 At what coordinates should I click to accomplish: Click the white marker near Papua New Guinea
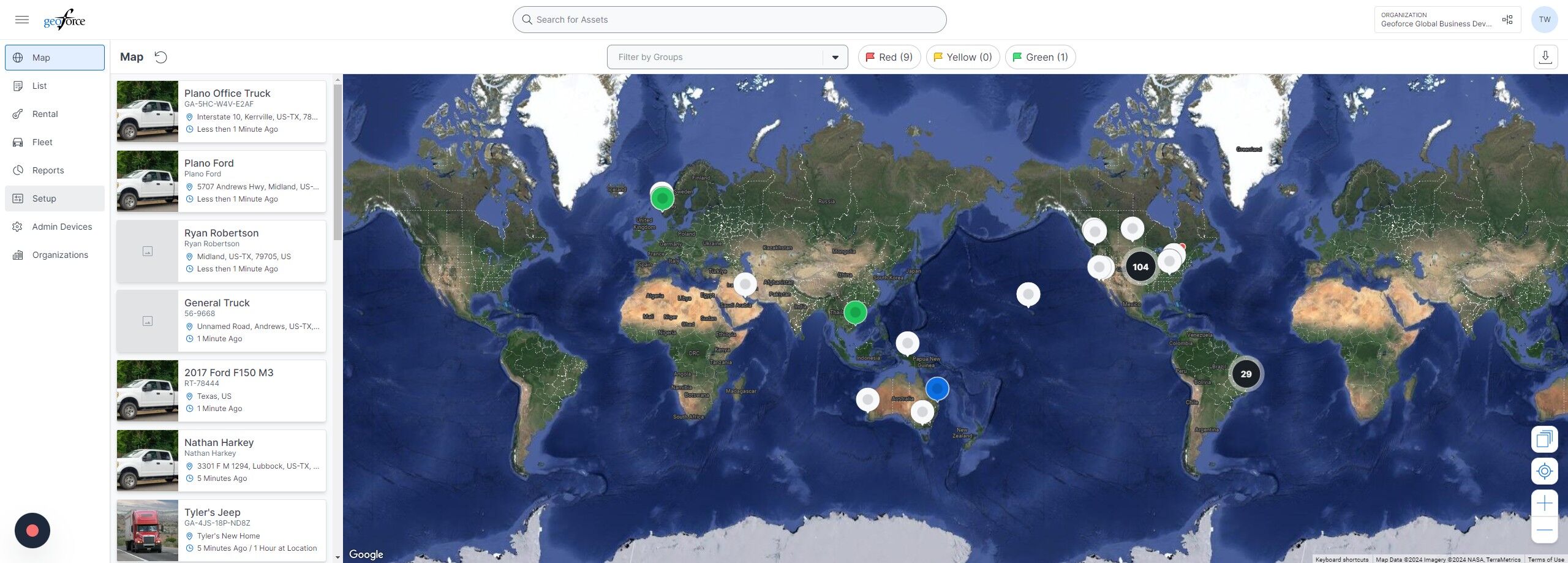click(907, 344)
